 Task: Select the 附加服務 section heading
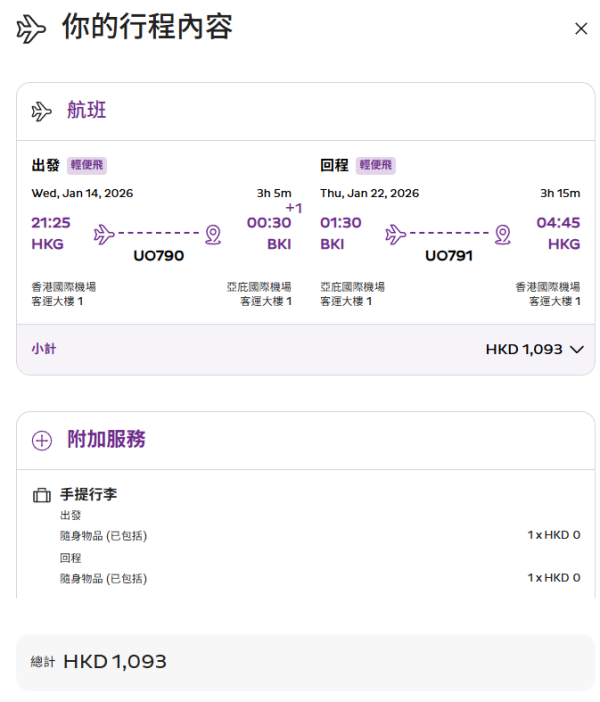106,439
